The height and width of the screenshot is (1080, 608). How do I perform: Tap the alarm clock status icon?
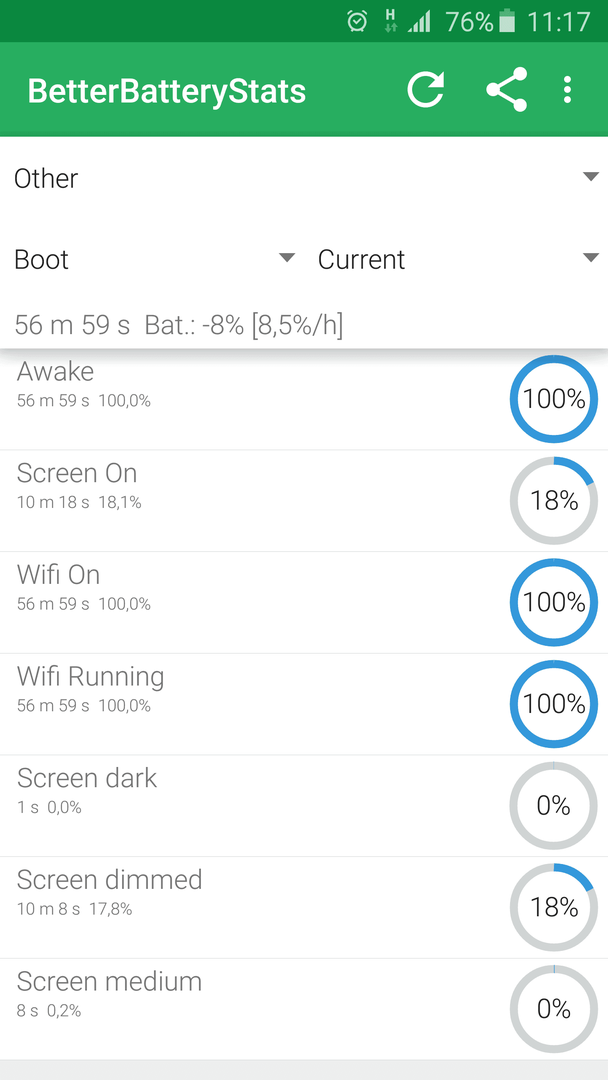357,21
